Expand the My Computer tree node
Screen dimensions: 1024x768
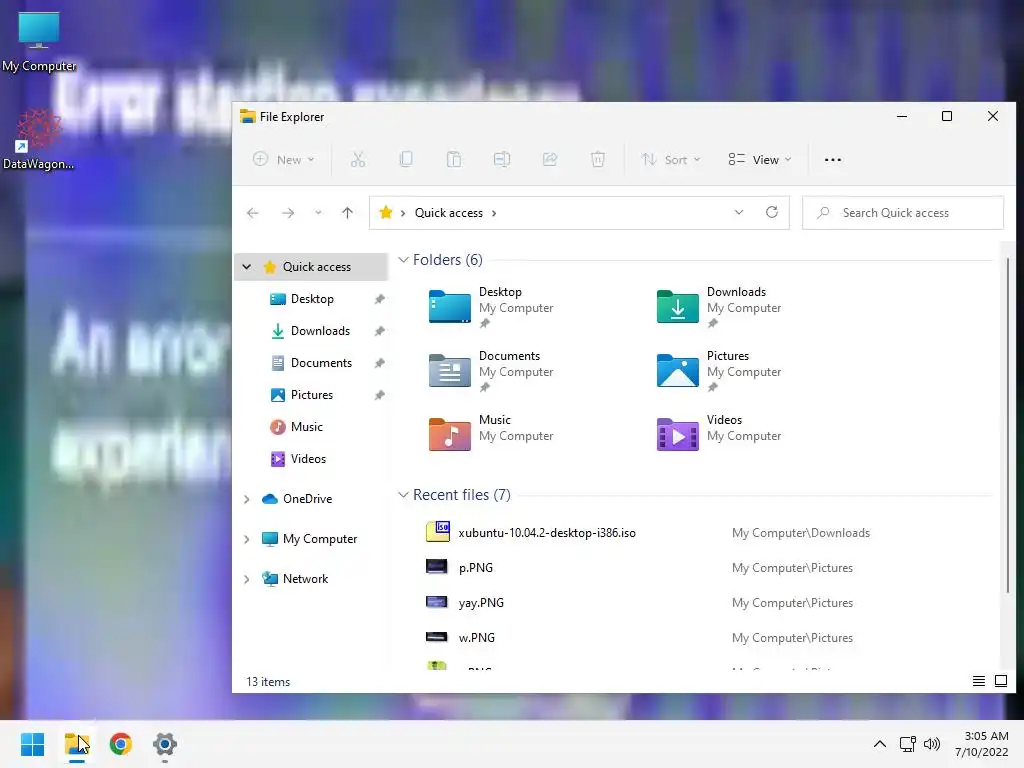(x=247, y=539)
